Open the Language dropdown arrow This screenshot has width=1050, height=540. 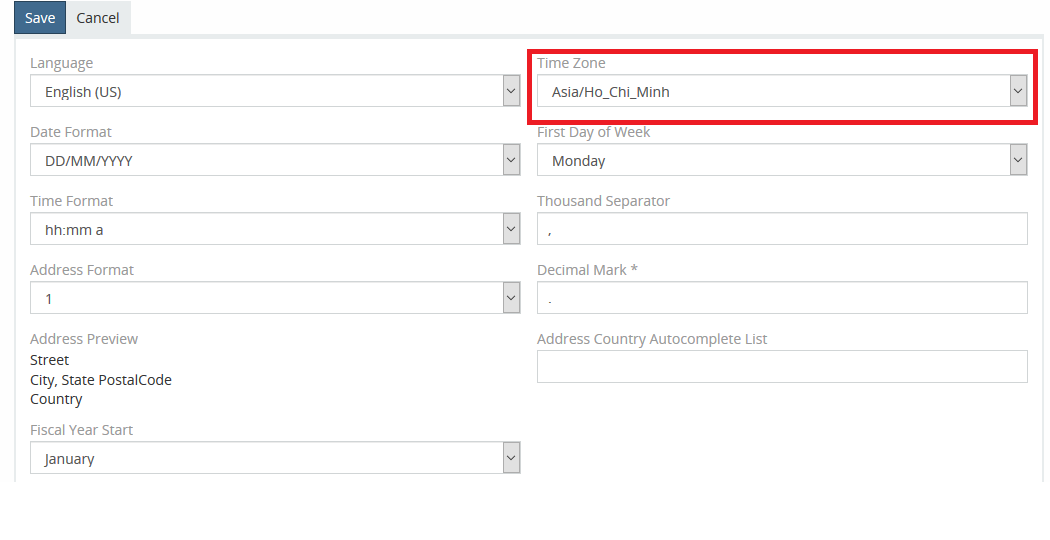pyautogui.click(x=511, y=91)
